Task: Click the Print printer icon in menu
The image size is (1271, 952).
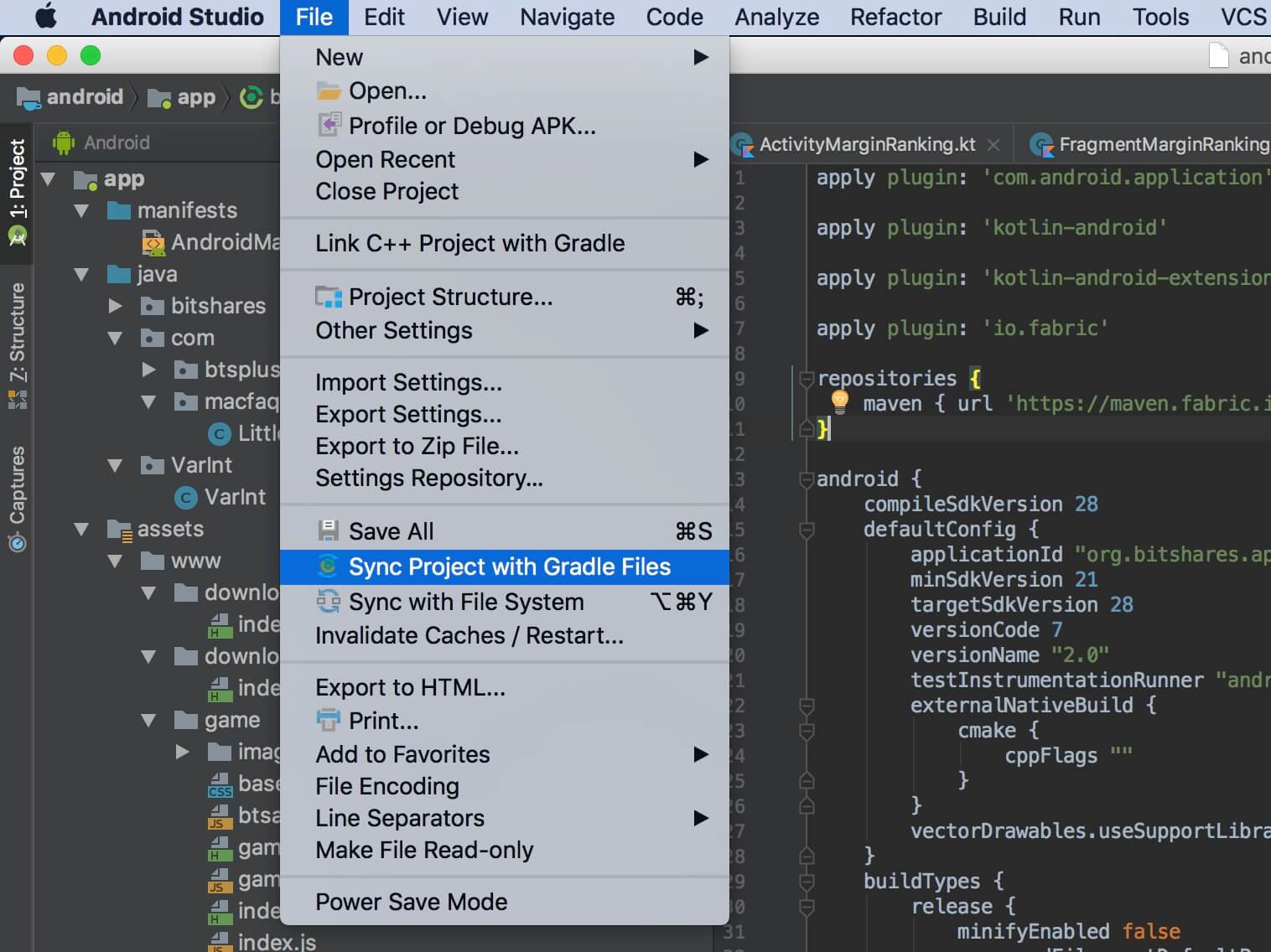Action: coord(328,720)
